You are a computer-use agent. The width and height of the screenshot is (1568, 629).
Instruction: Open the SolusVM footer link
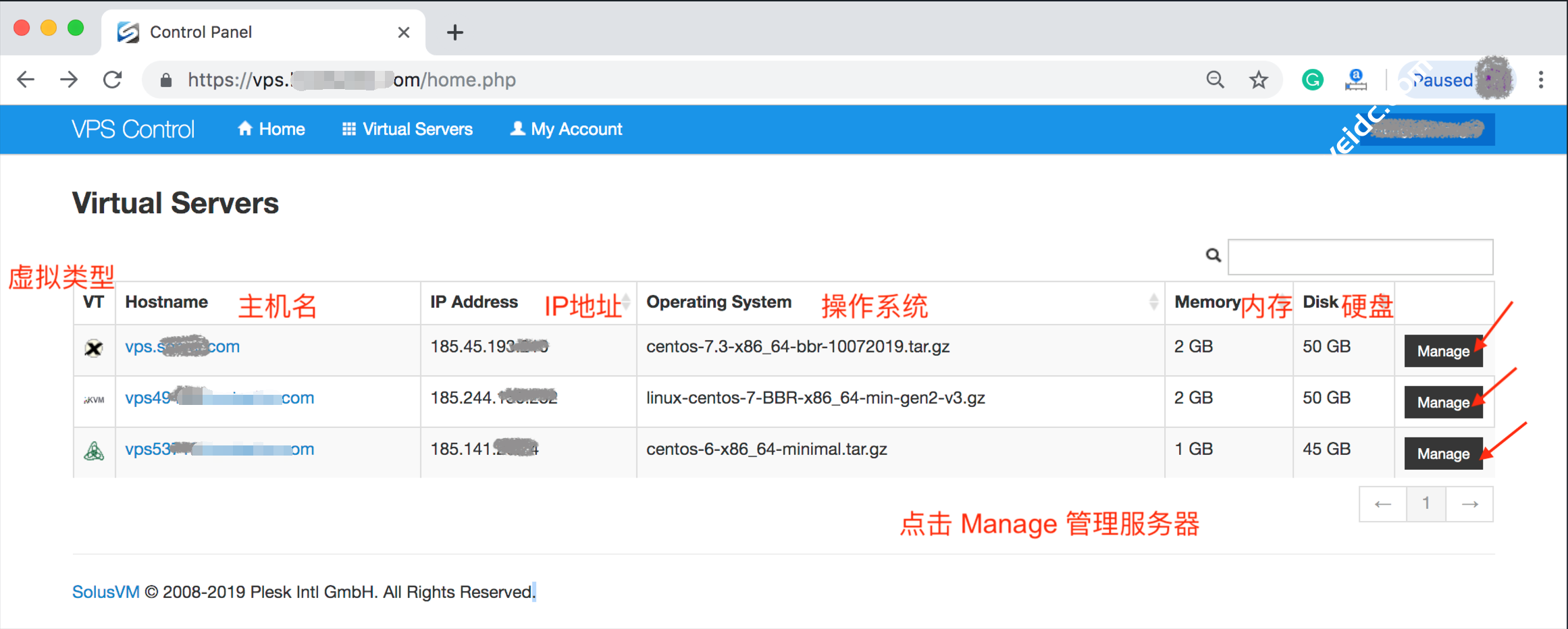pos(105,592)
